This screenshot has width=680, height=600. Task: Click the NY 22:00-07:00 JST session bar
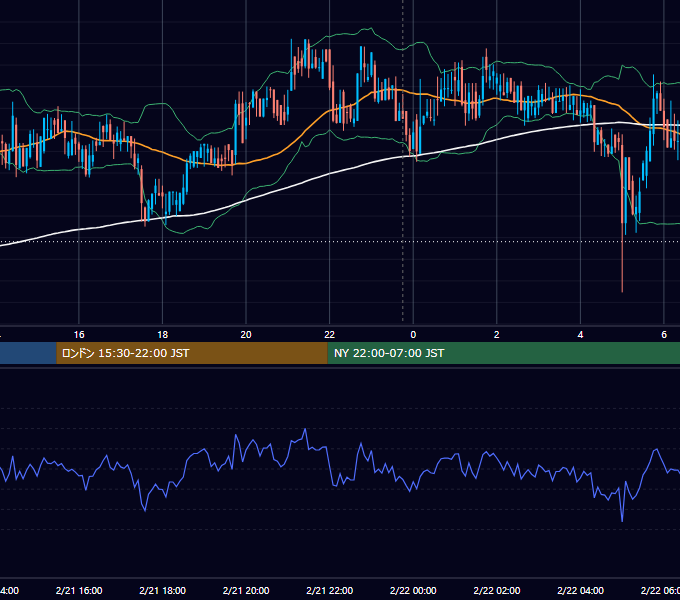click(x=503, y=353)
